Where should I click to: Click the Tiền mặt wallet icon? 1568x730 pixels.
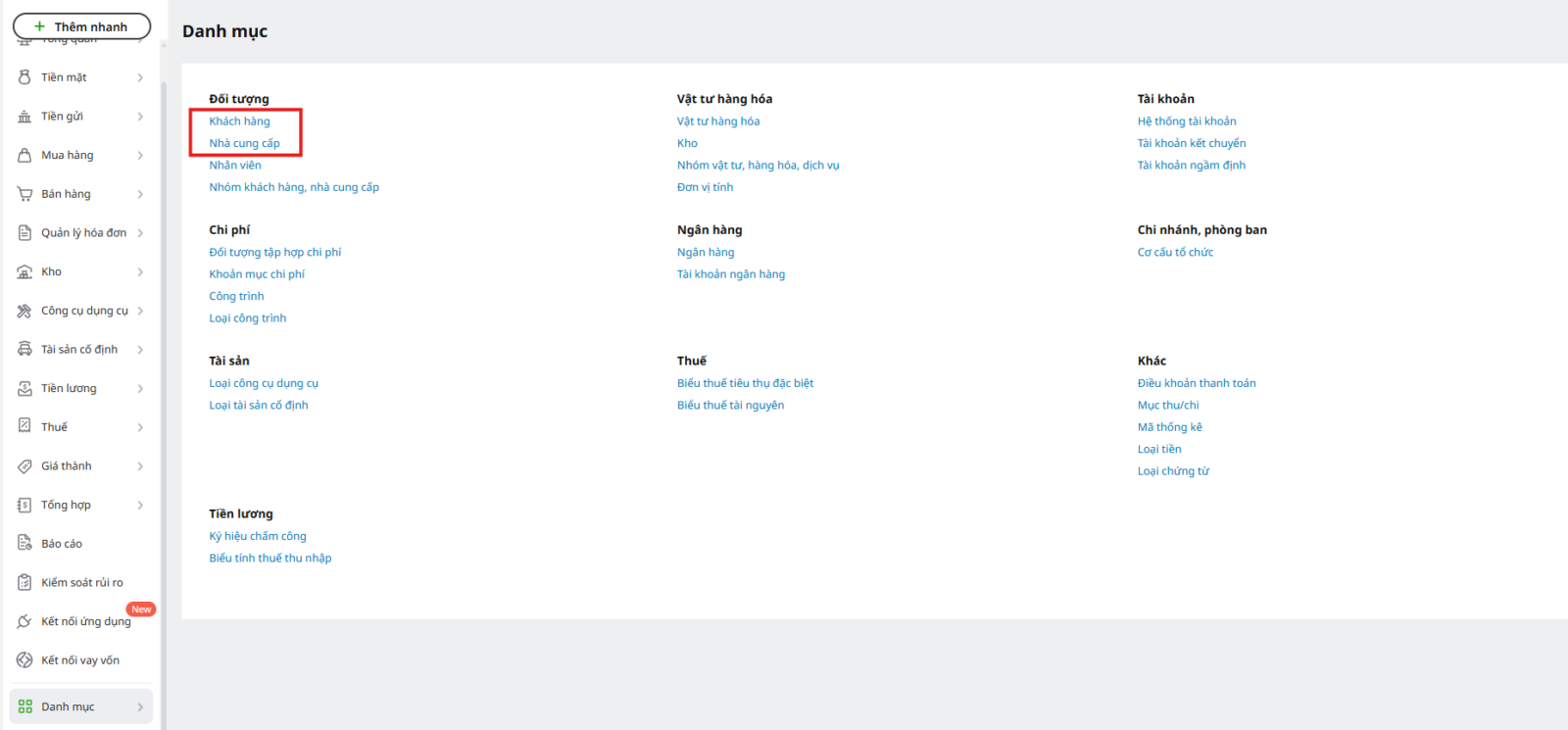[24, 77]
